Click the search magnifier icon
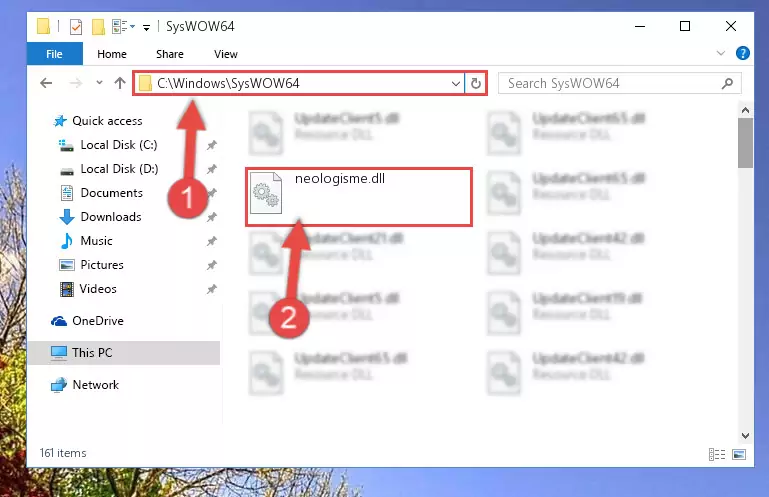Image resolution: width=769 pixels, height=497 pixels. (727, 83)
